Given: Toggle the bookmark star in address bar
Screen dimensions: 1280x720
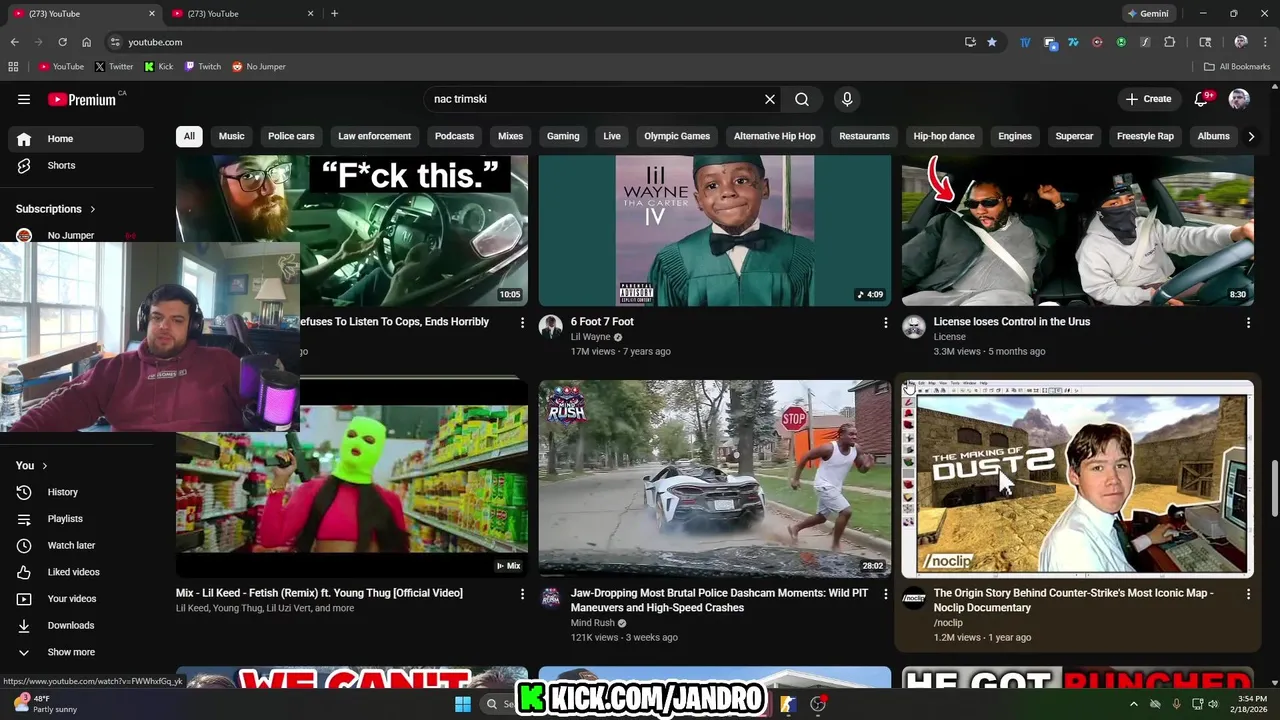Looking at the screenshot, I should tap(992, 42).
